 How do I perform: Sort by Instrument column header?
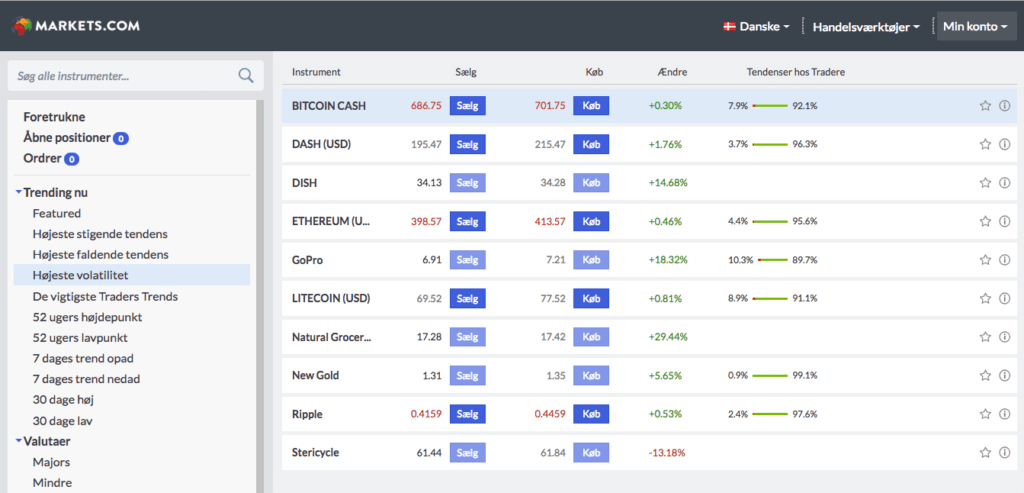pos(316,72)
